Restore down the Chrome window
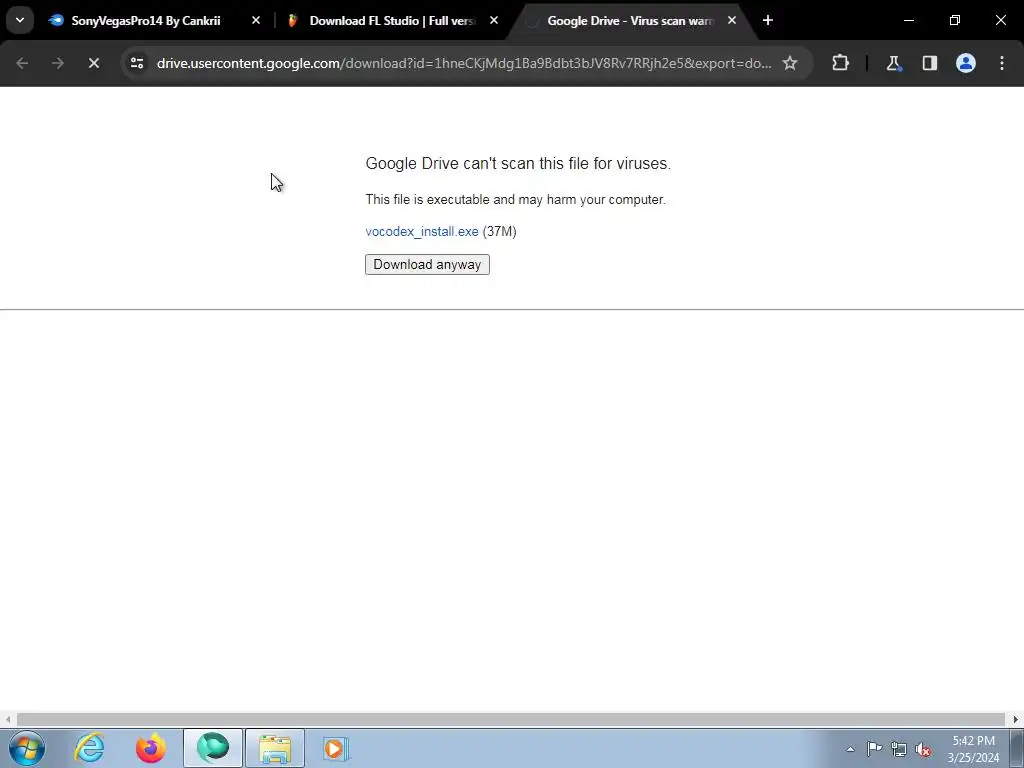Image resolution: width=1024 pixels, height=768 pixels. [955, 21]
